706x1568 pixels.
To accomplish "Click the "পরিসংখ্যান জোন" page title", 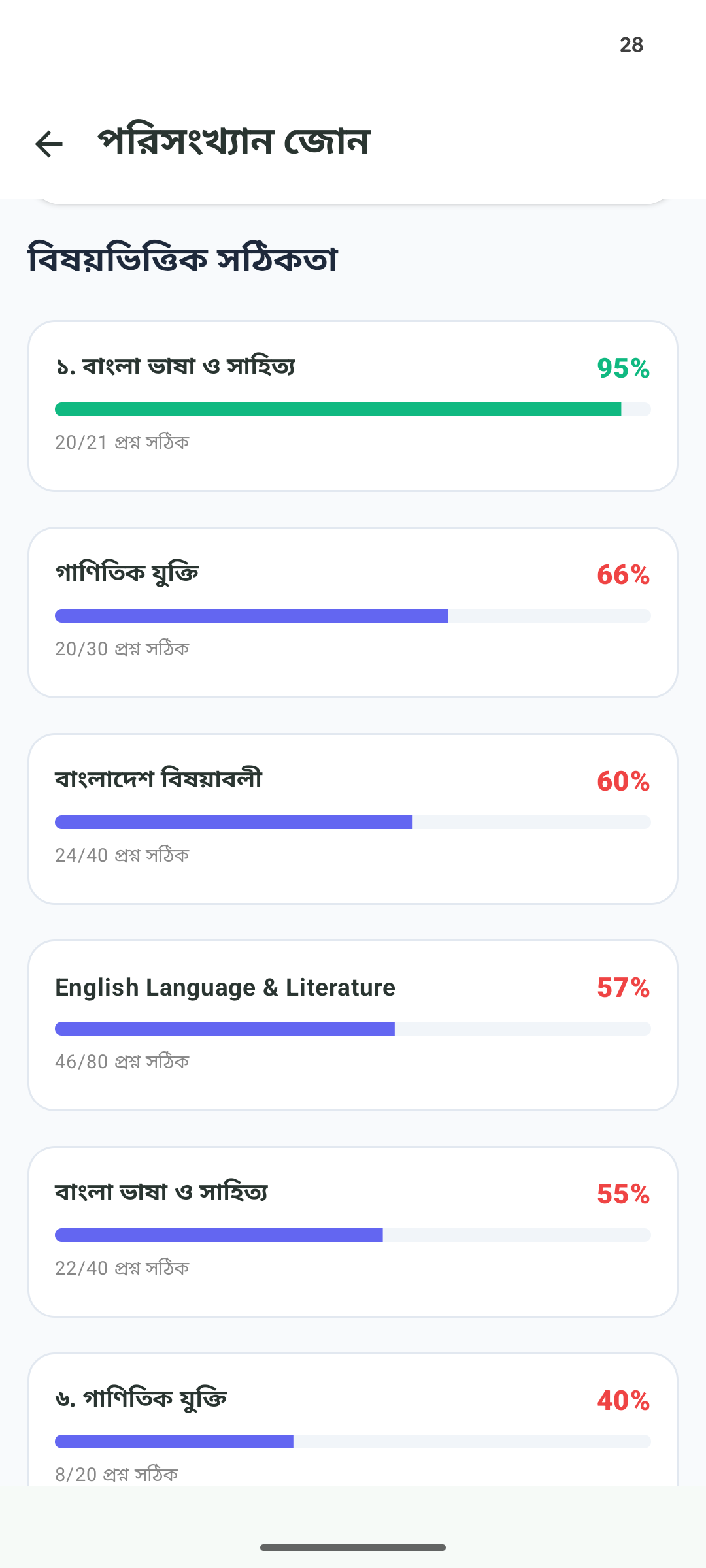I will tap(234, 141).
